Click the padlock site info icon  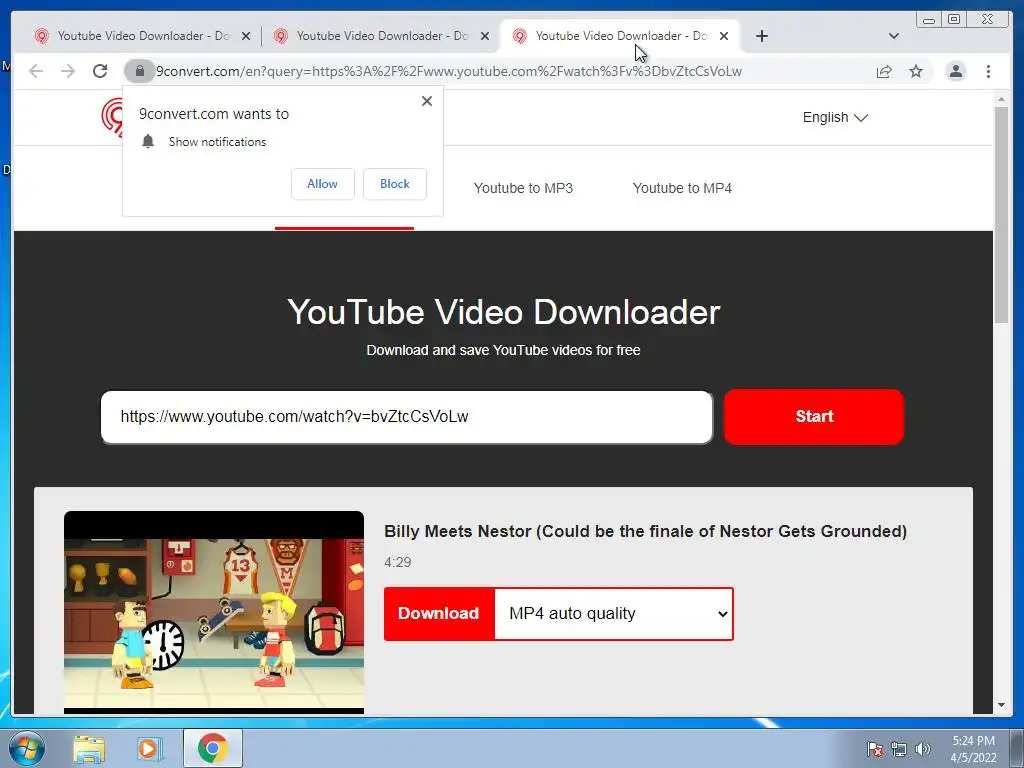[x=139, y=71]
